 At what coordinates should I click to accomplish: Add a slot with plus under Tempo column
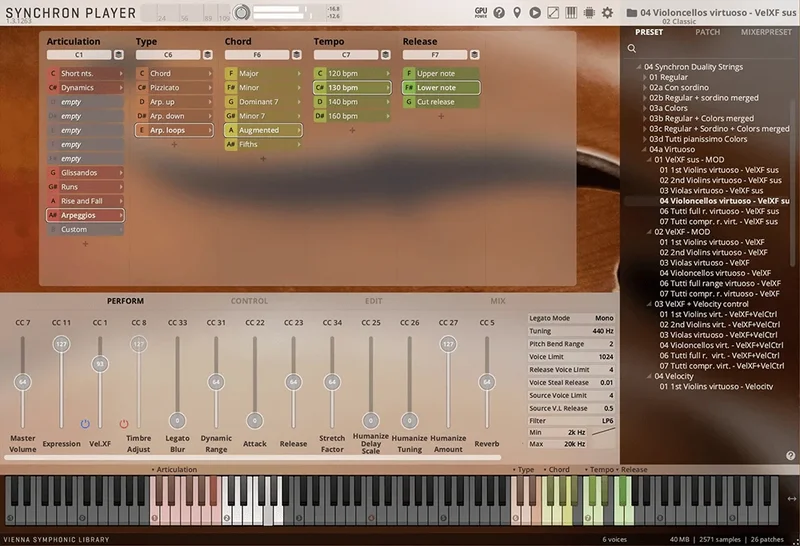(352, 130)
